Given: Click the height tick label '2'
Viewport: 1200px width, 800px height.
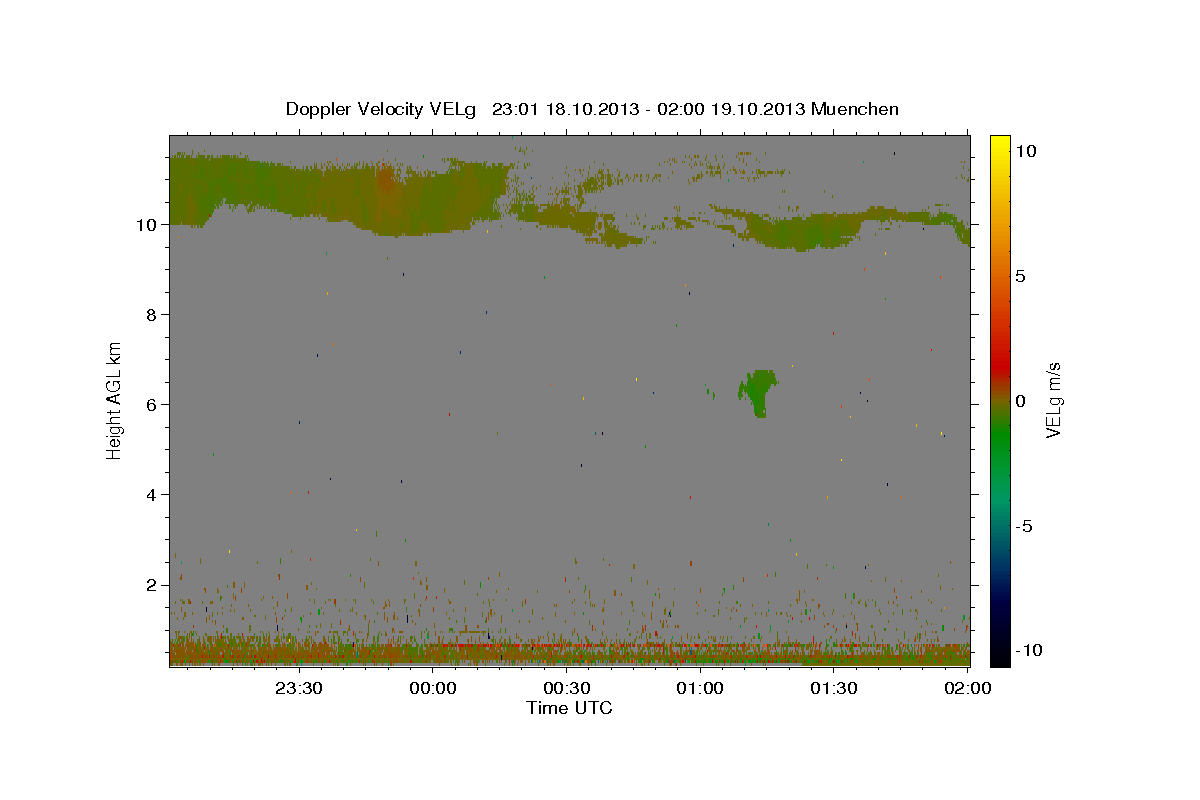Looking at the screenshot, I should tap(153, 585).
